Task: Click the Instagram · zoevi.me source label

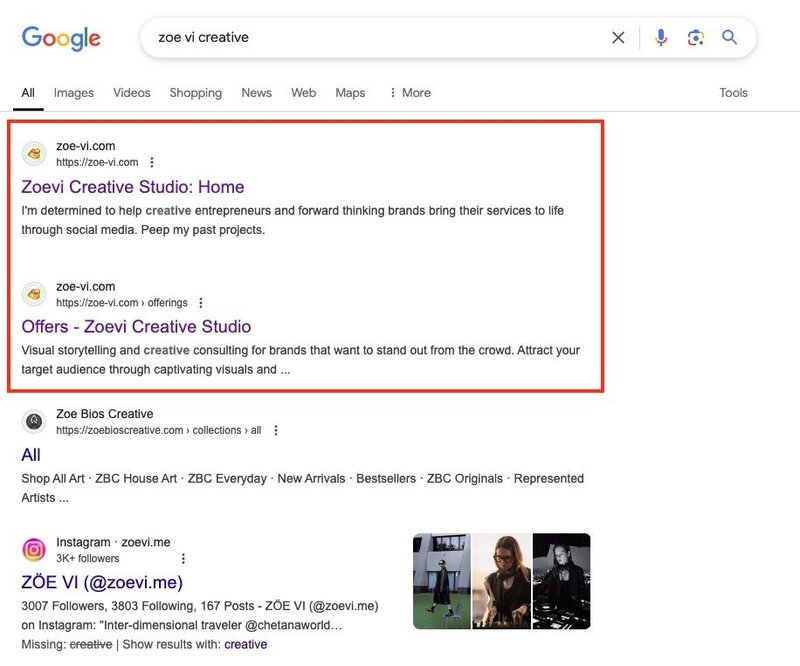Action: point(113,542)
